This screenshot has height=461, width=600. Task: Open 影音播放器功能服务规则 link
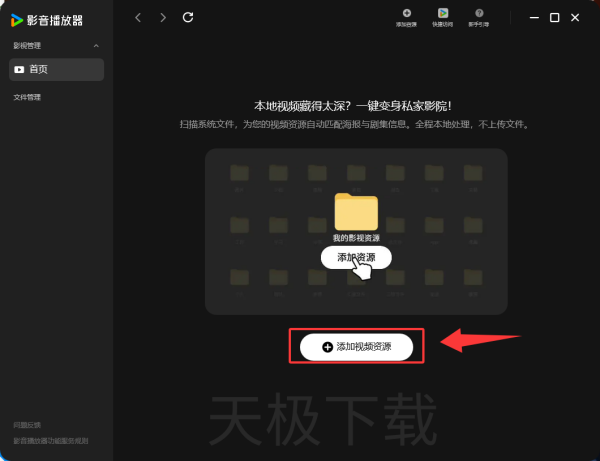click(x=51, y=440)
